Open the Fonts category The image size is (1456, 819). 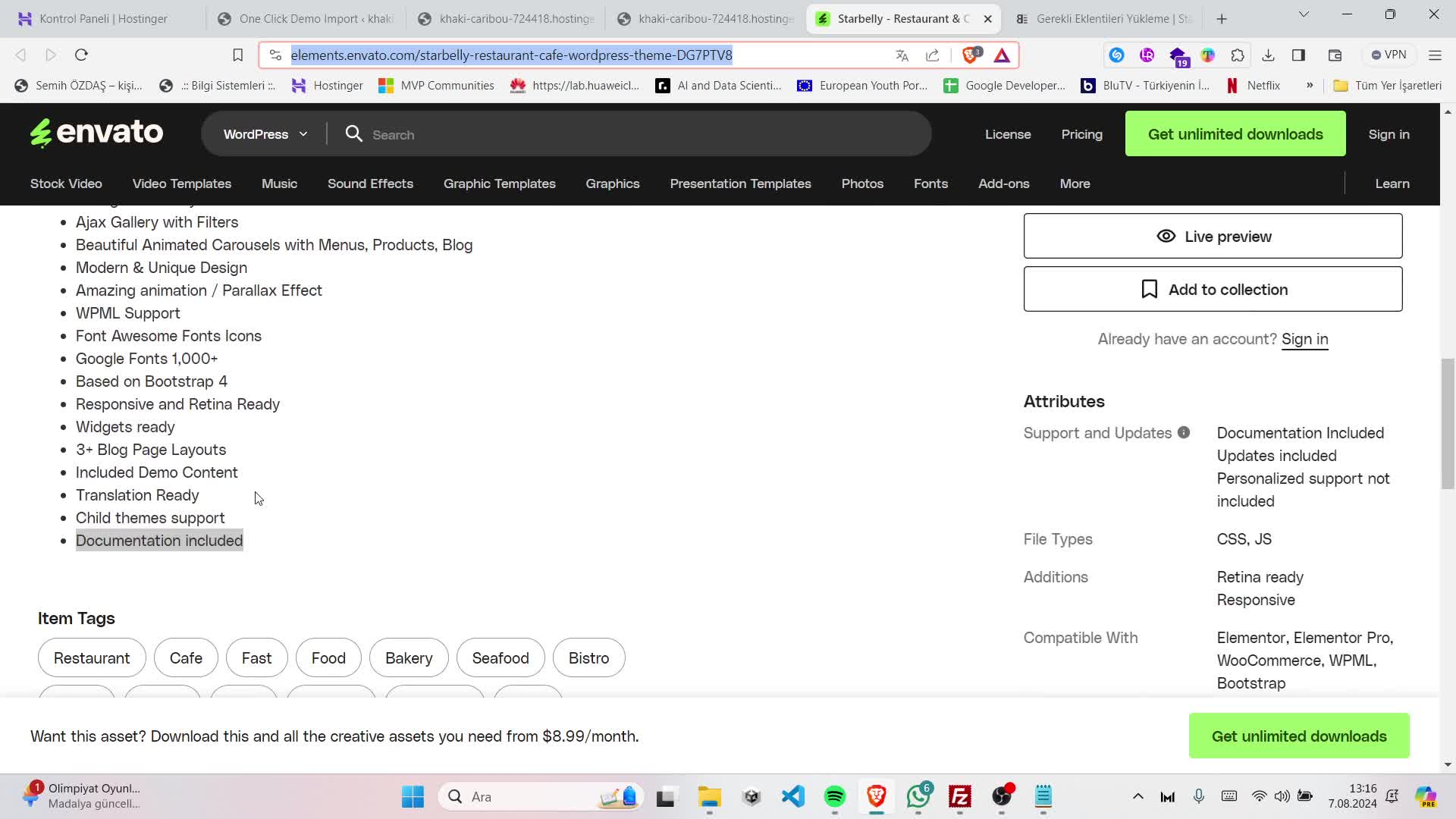point(930,184)
